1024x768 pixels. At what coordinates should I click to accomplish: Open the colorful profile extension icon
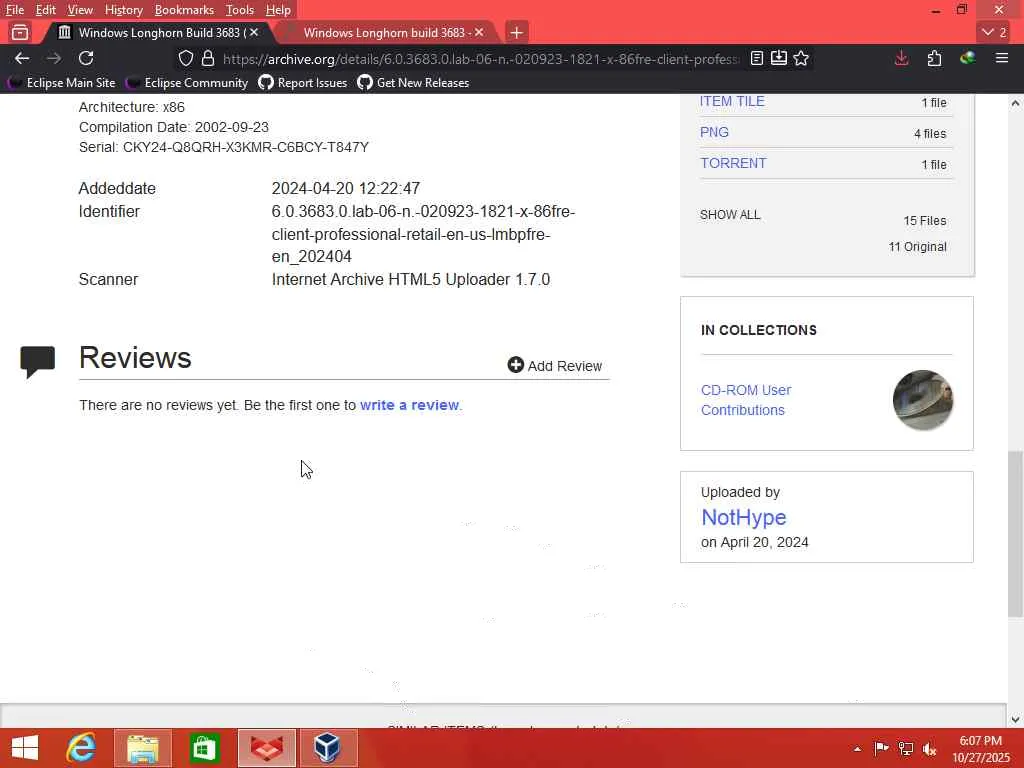[968, 59]
